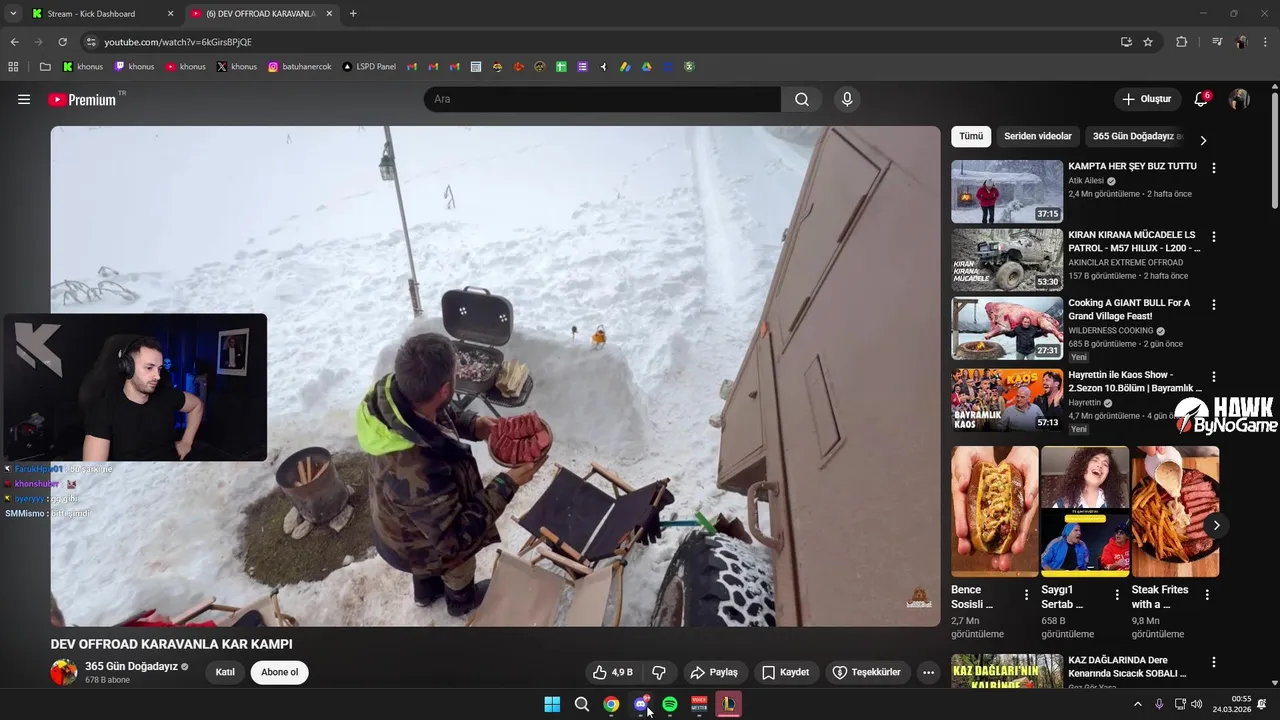The image size is (1280, 720).
Task: Share the video via Paylaş
Action: point(714,672)
